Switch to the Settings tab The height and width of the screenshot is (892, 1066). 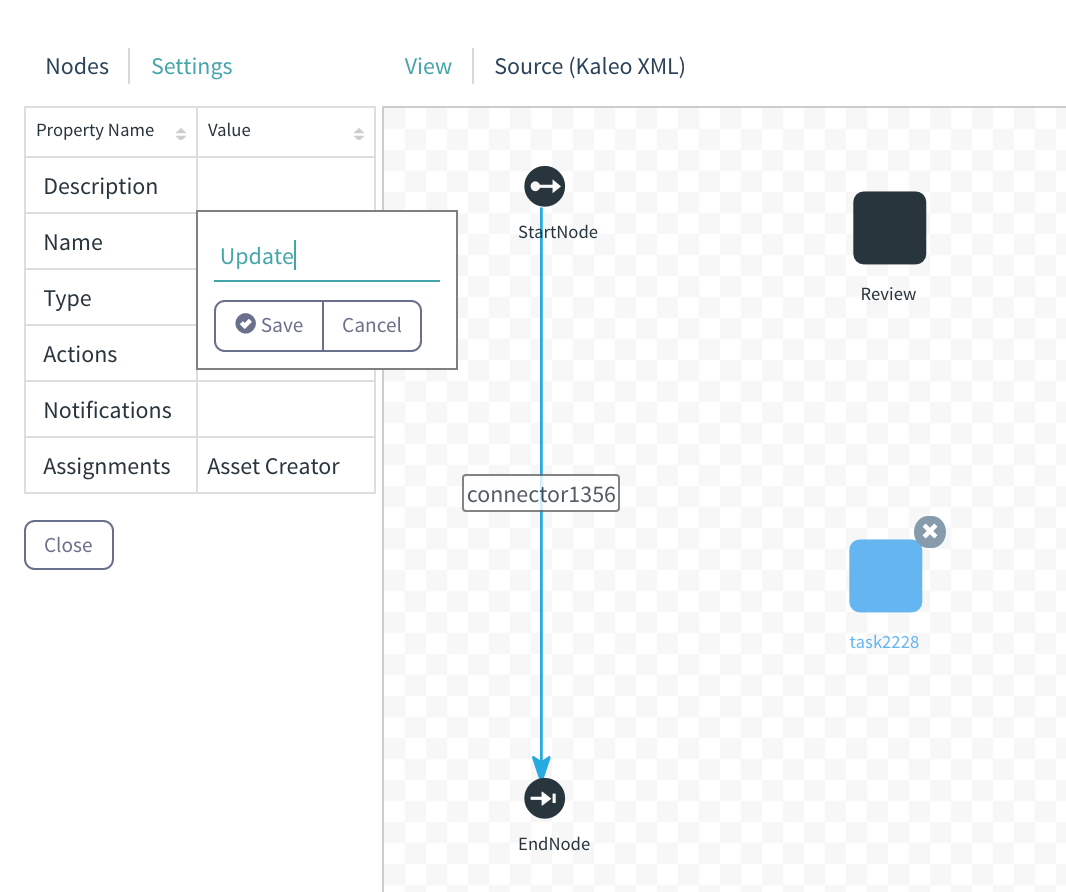coord(192,67)
